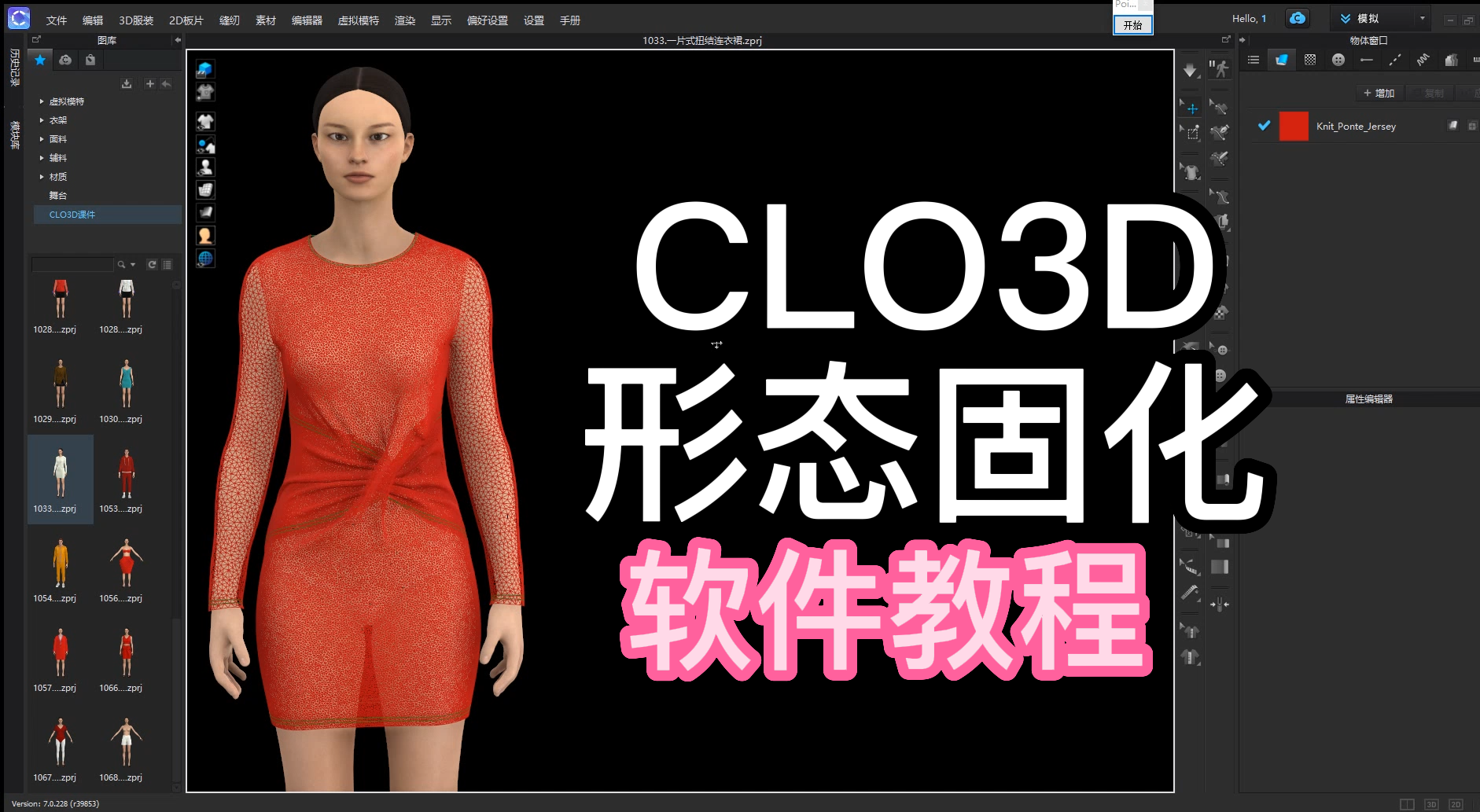This screenshot has width=1480, height=812.
Task: Click the garment mesh surface display icon
Action: pyautogui.click(x=205, y=189)
